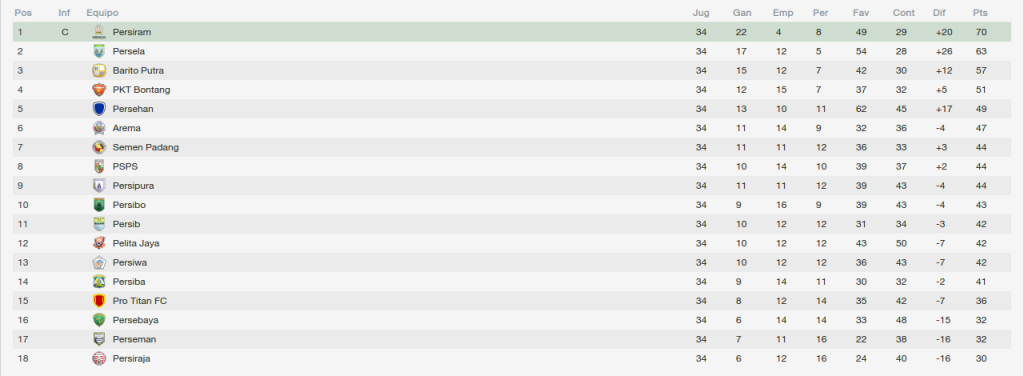Click the Semen Padang club emblem
Screen dimensions: 1024x376
99,148
